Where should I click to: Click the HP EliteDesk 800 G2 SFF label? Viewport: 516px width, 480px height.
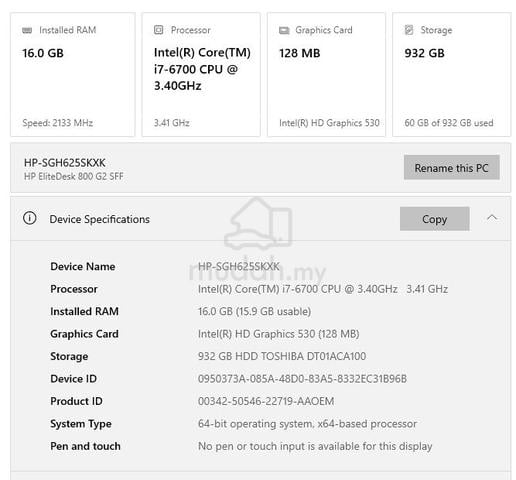(74, 176)
